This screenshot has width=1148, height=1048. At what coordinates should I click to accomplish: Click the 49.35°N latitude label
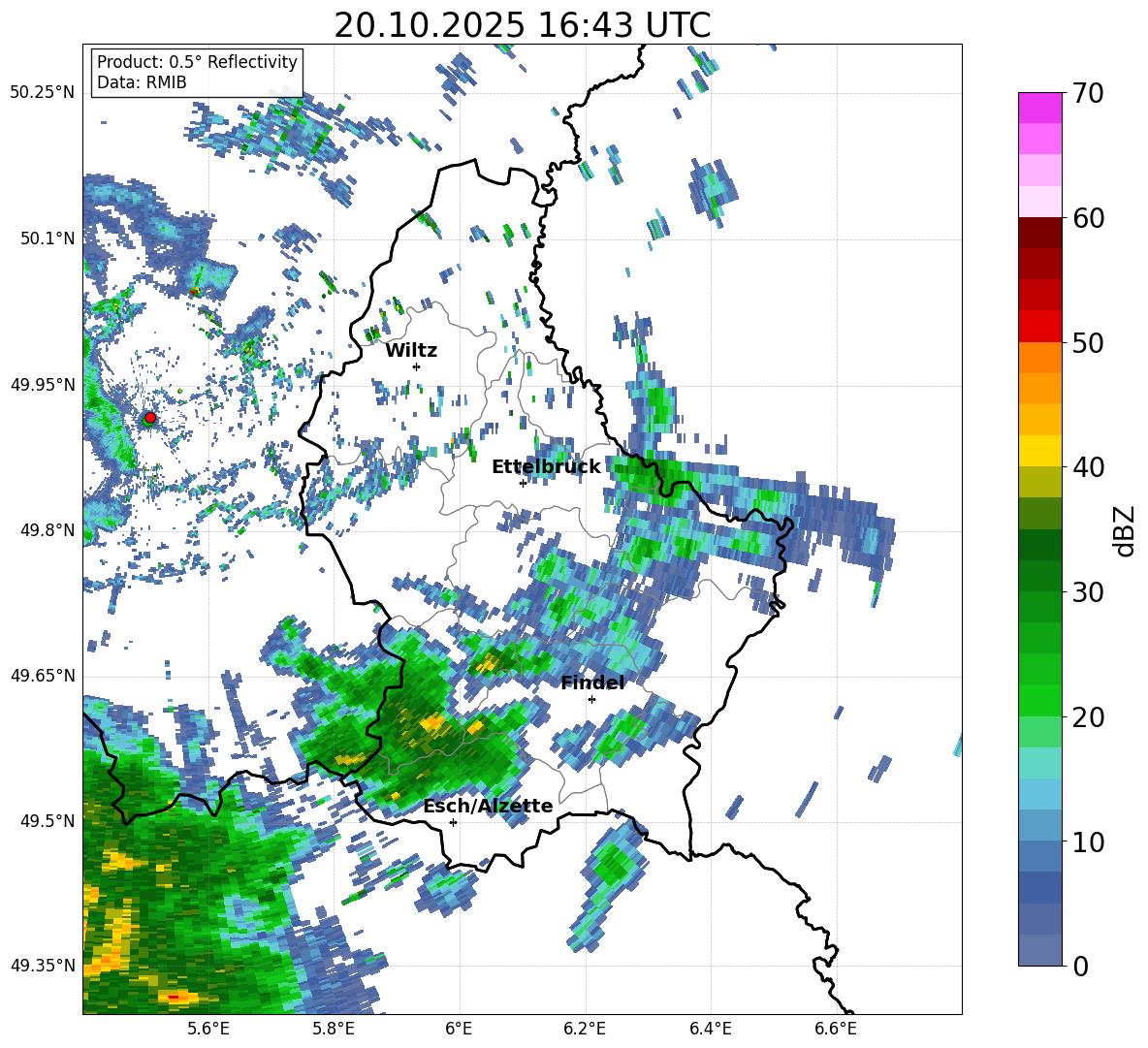point(43,966)
